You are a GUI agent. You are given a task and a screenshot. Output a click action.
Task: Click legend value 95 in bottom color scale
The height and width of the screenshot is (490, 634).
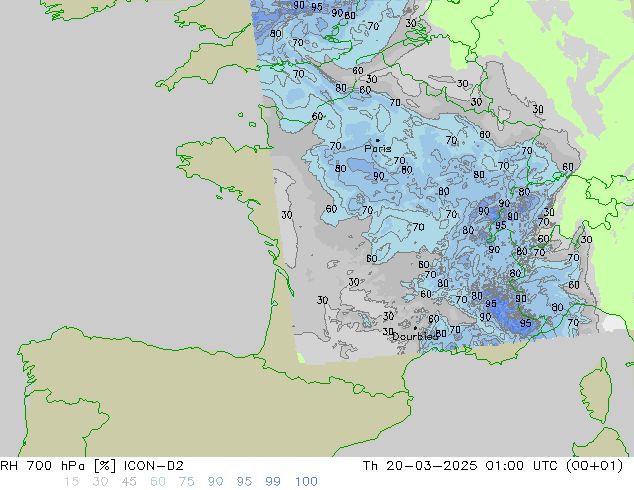[244, 482]
